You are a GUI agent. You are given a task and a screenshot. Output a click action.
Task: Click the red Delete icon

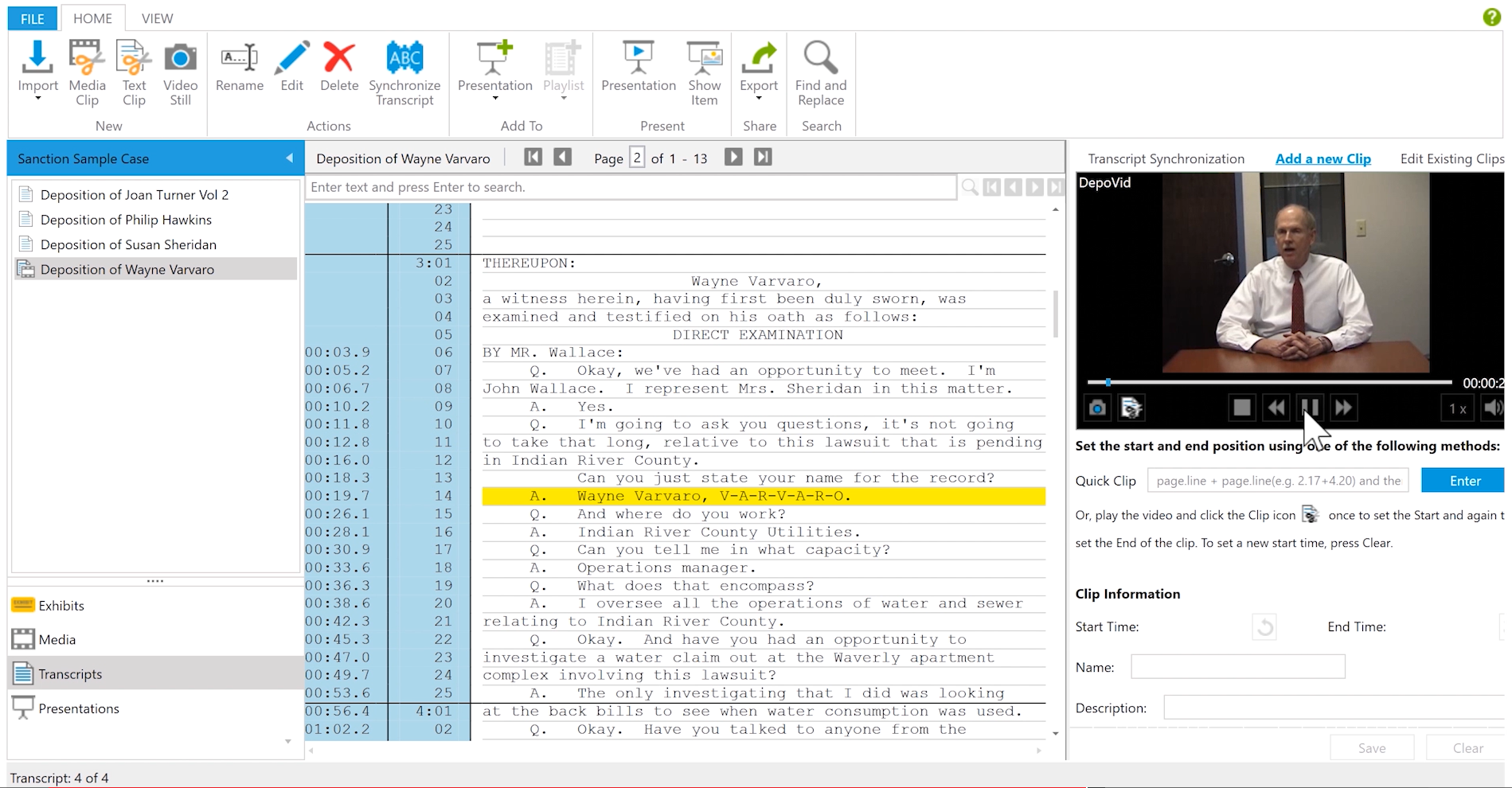pyautogui.click(x=339, y=59)
